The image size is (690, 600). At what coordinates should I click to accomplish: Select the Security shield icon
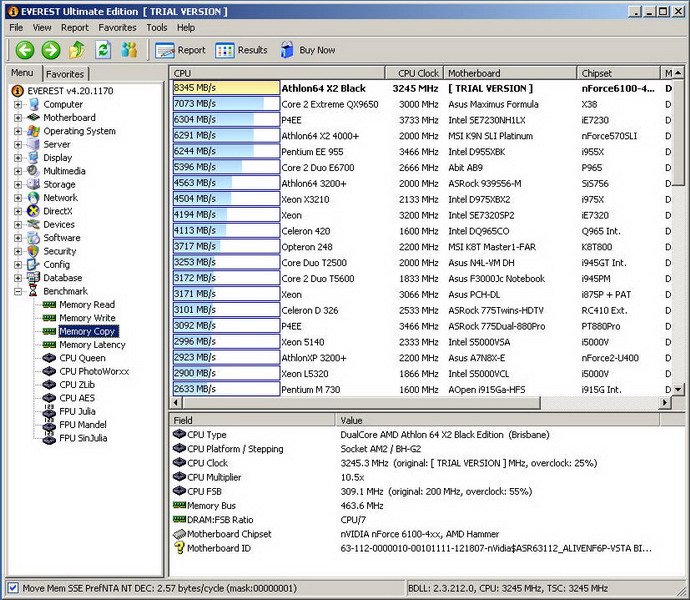[x=33, y=251]
